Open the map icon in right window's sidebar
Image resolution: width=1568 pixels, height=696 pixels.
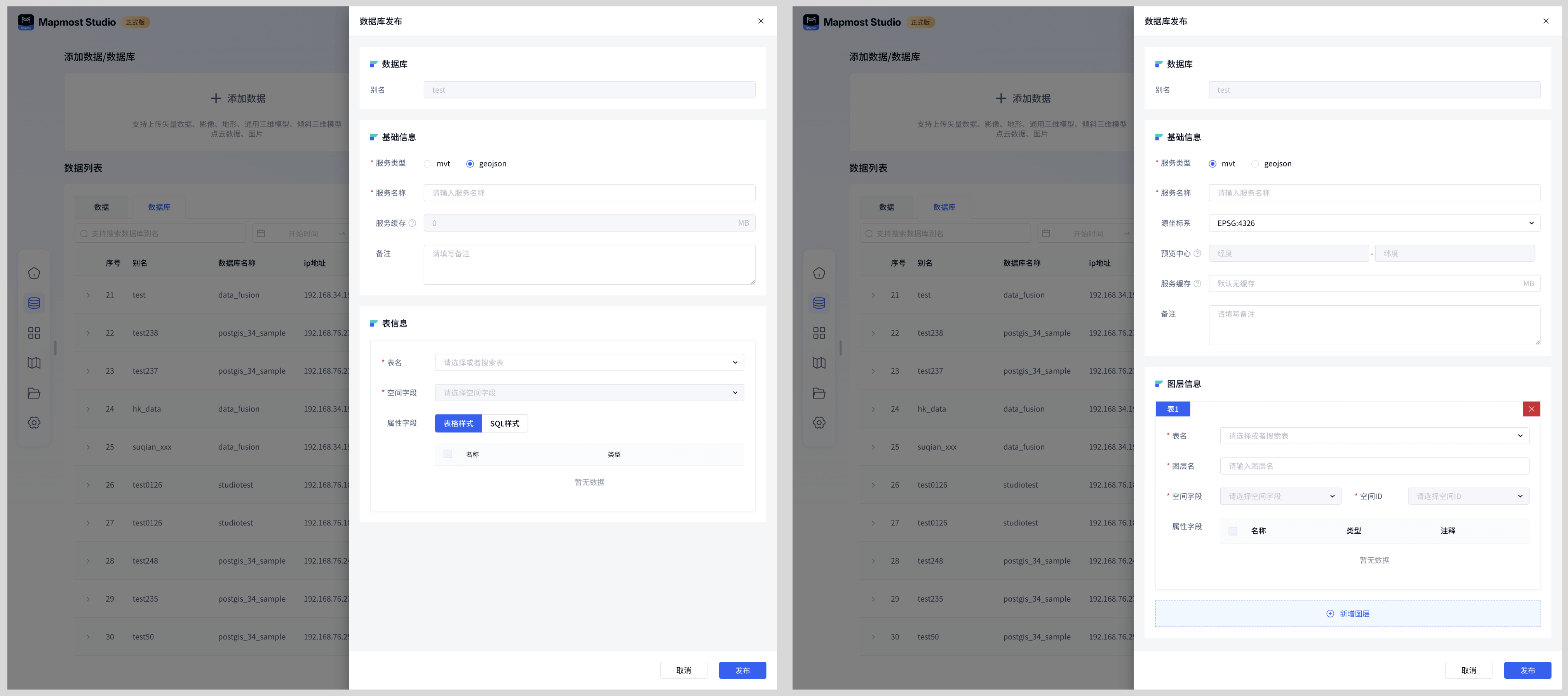point(819,363)
